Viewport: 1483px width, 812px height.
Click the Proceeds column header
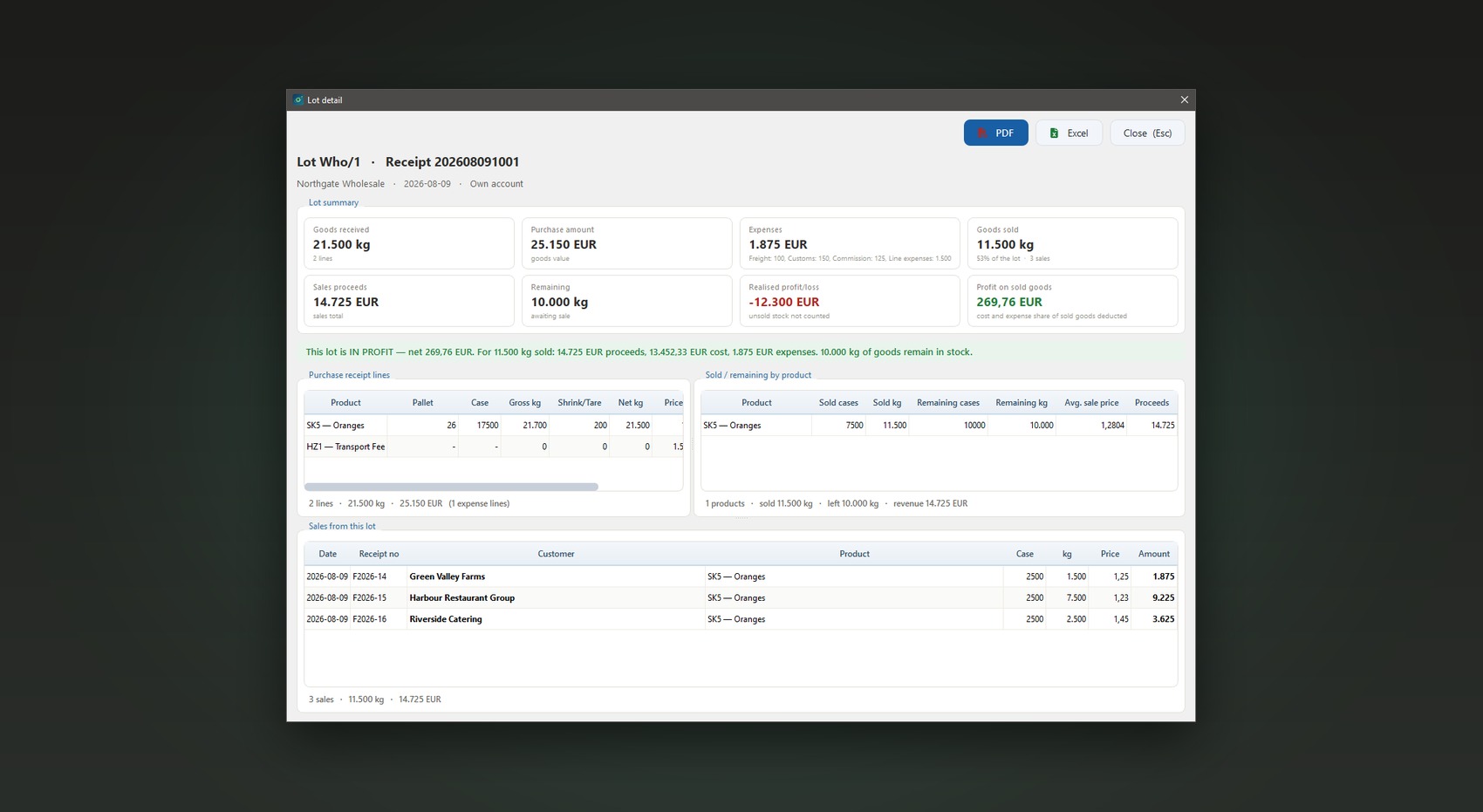coord(1152,402)
